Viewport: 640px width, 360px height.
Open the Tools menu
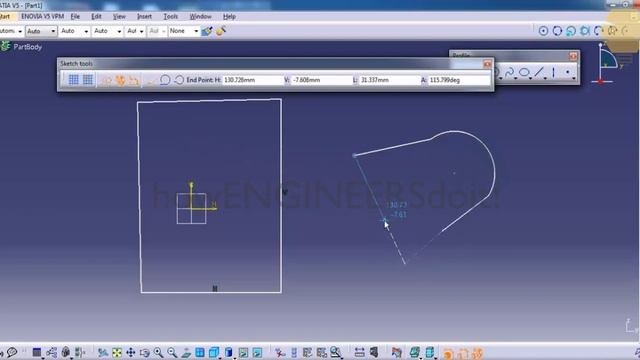point(171,16)
